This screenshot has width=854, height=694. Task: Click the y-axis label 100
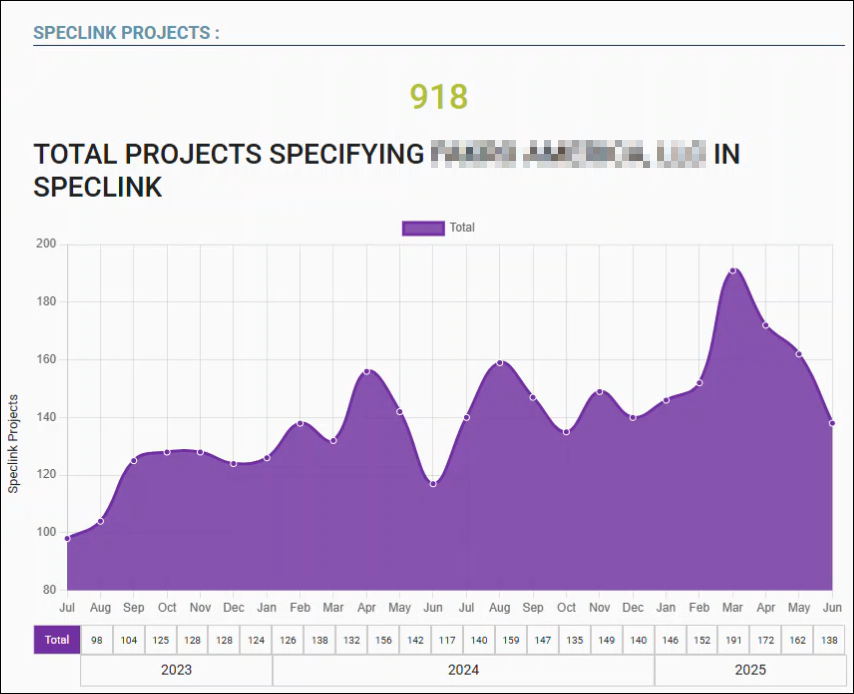(x=46, y=532)
